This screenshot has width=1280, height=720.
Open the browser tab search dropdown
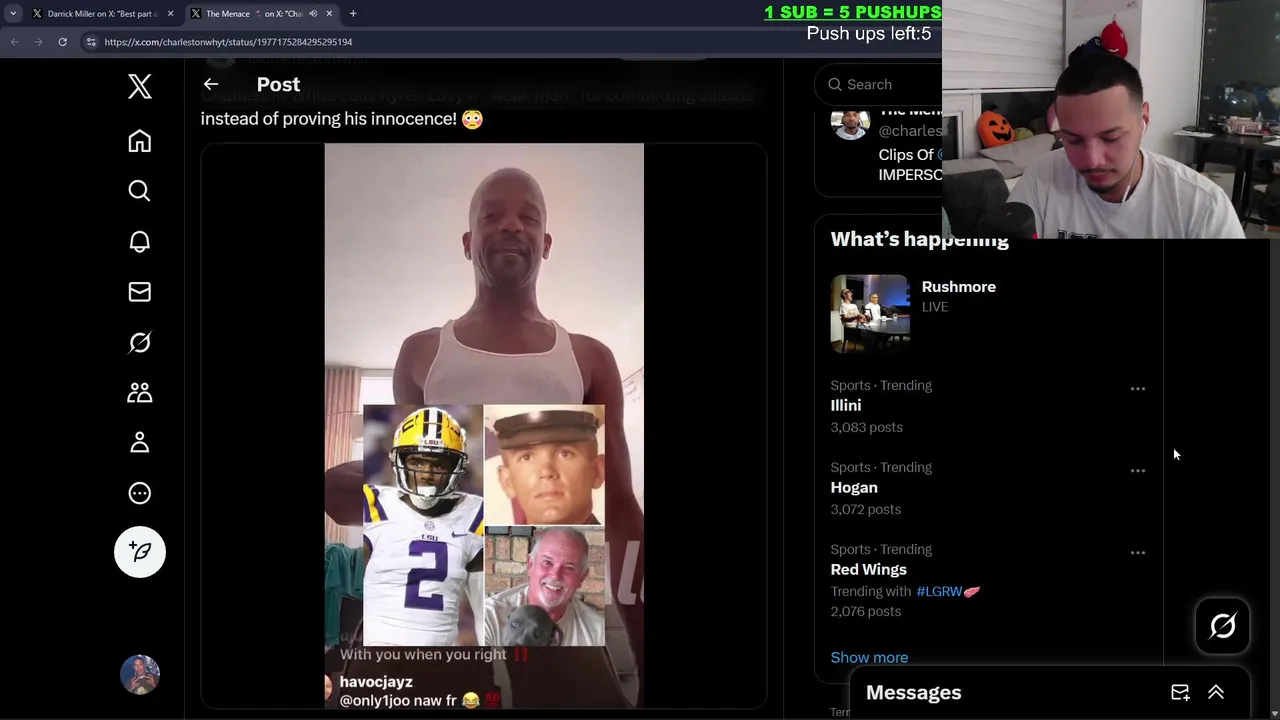13,13
